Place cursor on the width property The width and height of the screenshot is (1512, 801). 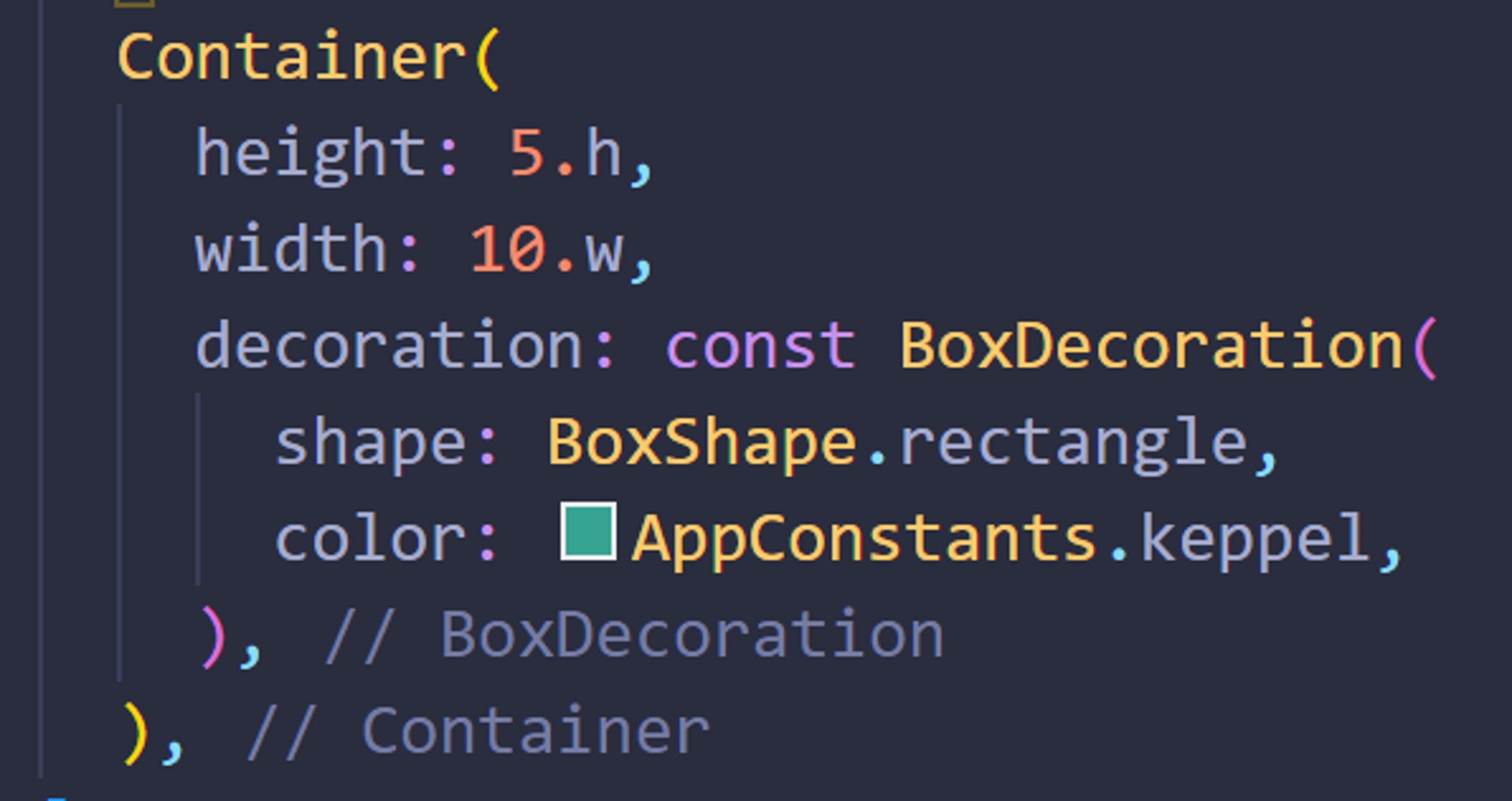pyautogui.click(x=292, y=248)
